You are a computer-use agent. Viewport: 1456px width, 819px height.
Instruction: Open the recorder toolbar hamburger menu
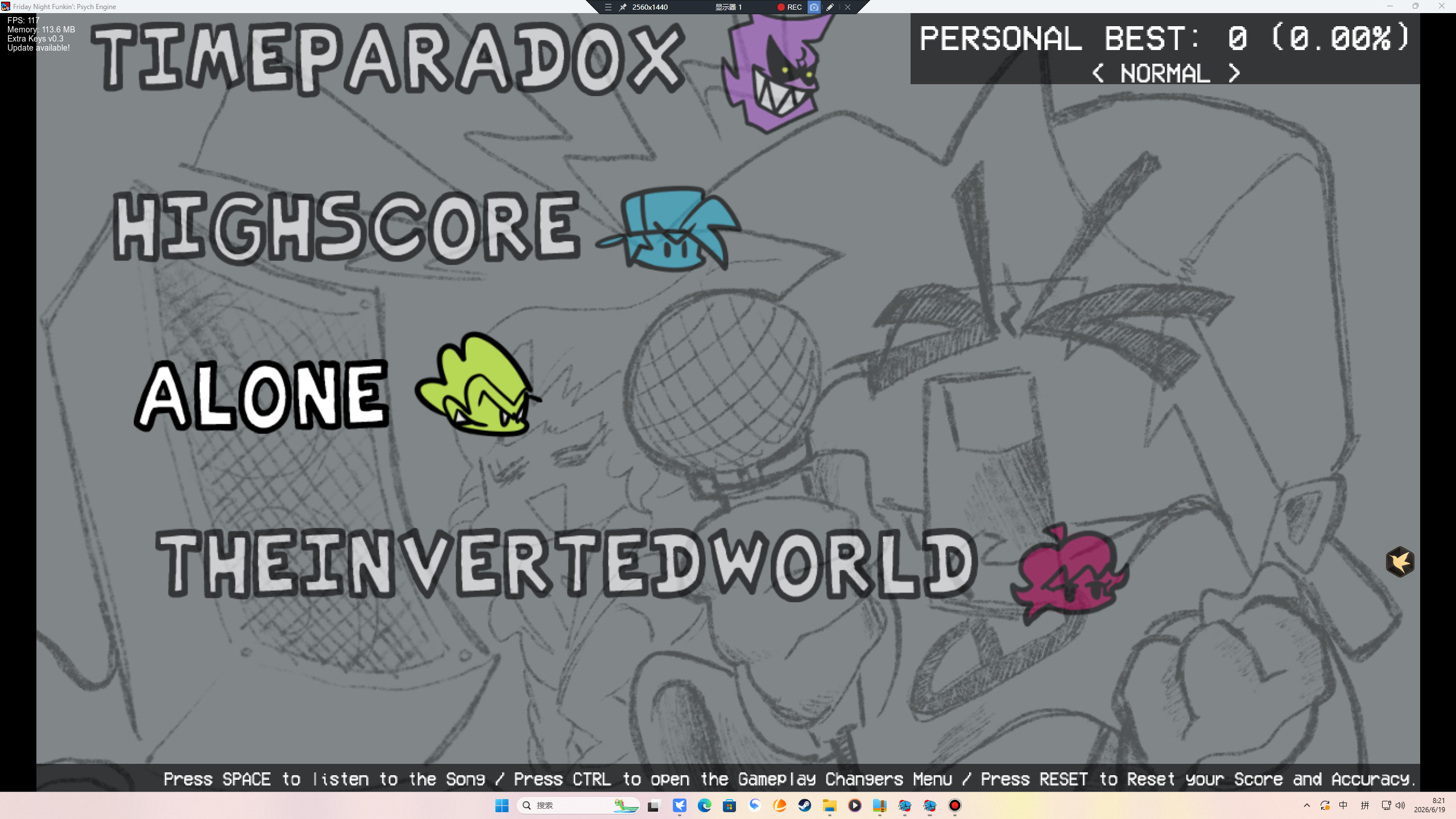click(x=608, y=7)
